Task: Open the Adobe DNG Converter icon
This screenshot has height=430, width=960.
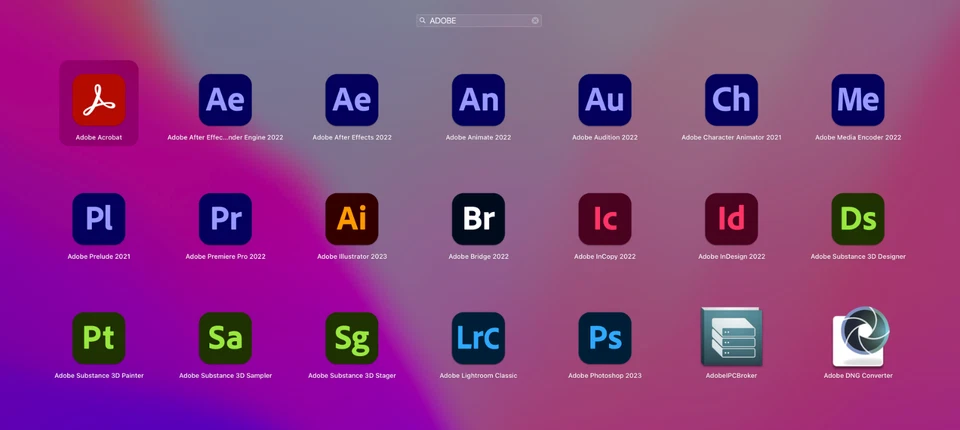Action: [x=861, y=336]
